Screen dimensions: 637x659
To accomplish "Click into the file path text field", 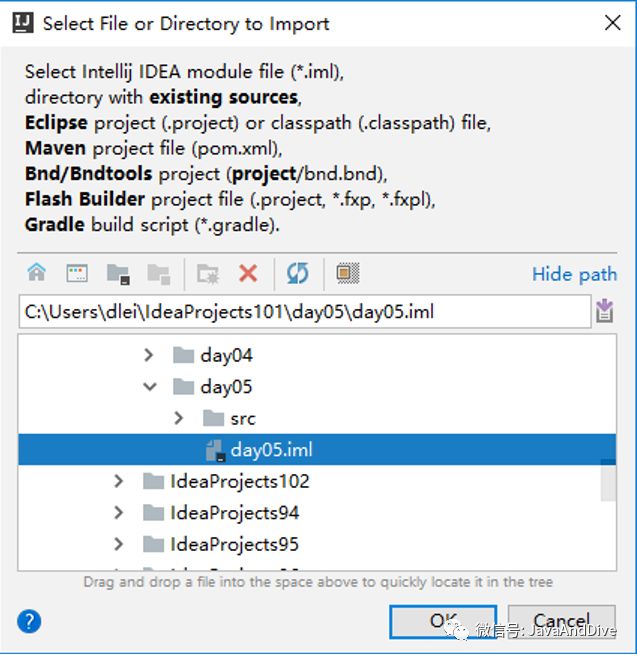I will (305, 312).
